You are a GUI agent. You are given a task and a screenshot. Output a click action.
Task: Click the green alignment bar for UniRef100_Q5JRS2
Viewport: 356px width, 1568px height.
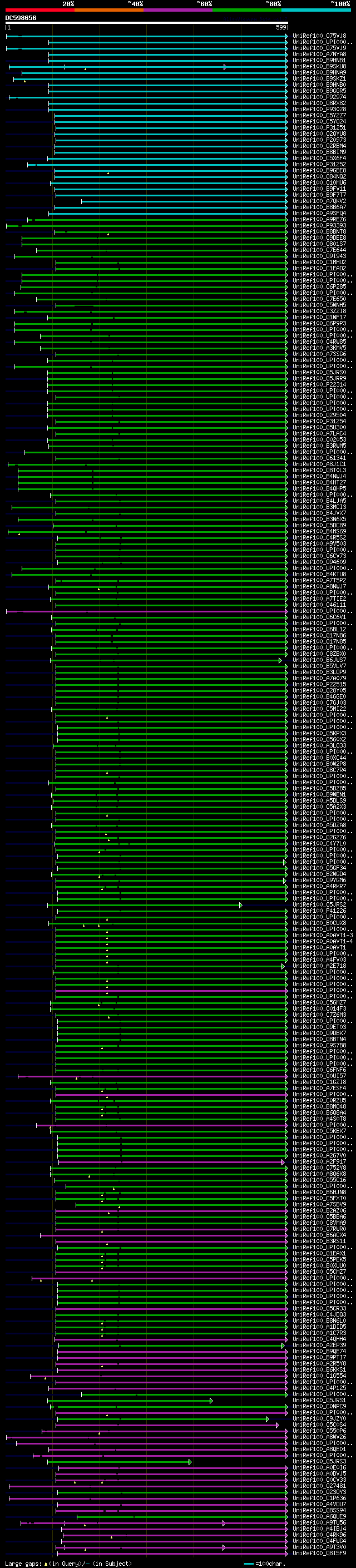(x=145, y=905)
